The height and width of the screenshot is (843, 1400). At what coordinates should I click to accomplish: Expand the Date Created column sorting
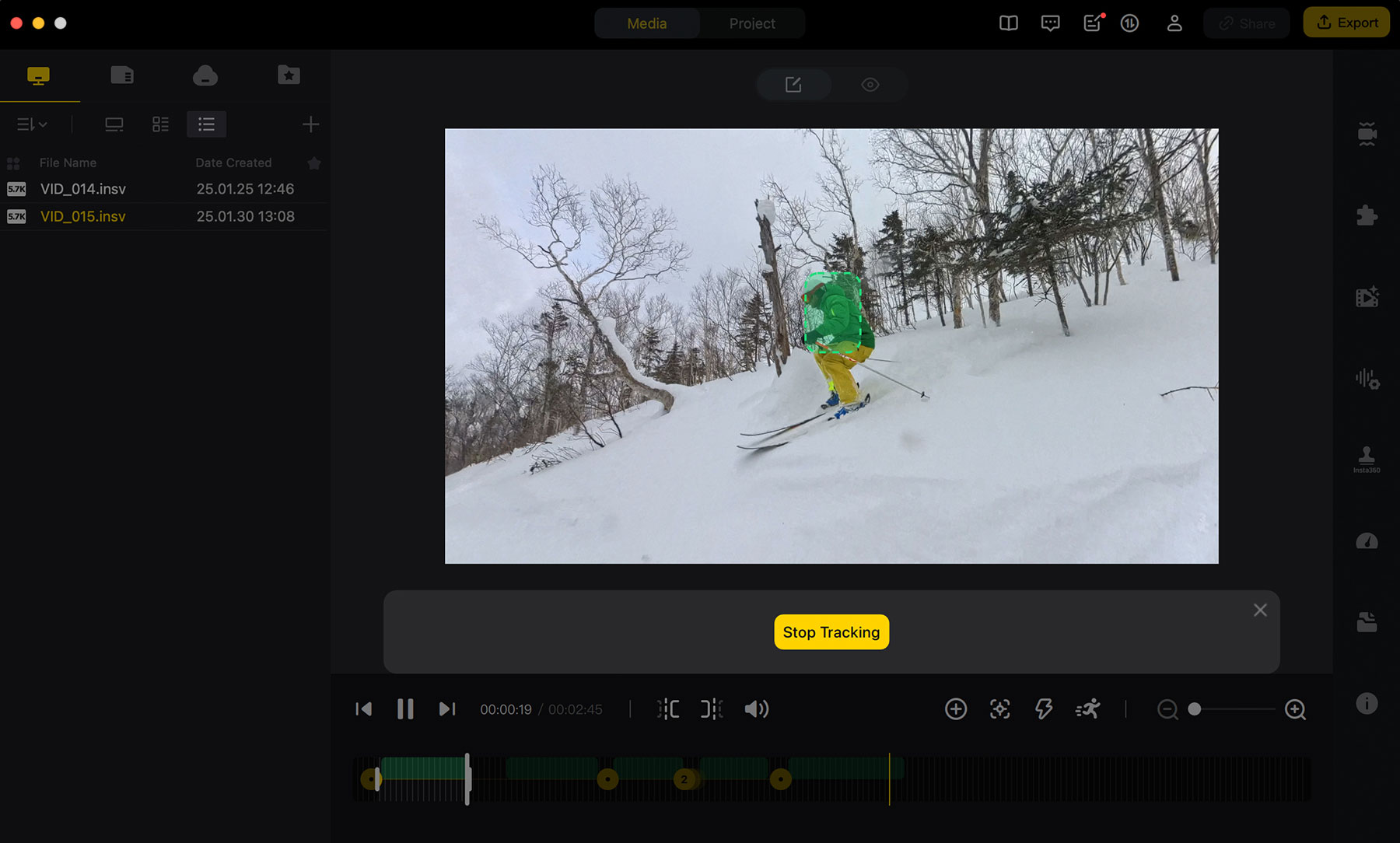(x=233, y=163)
